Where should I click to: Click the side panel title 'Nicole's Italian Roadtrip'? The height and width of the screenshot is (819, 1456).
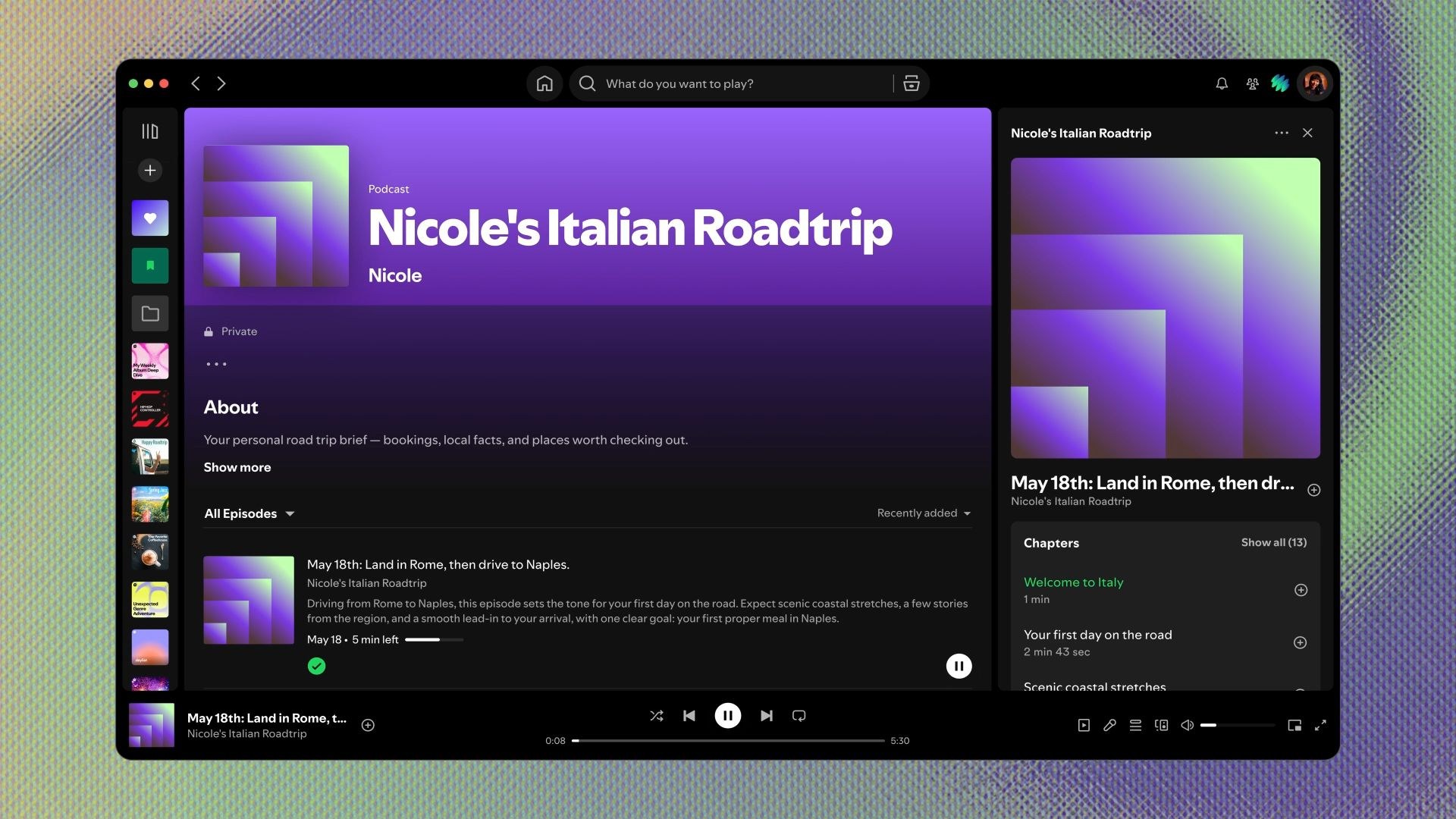1081,133
